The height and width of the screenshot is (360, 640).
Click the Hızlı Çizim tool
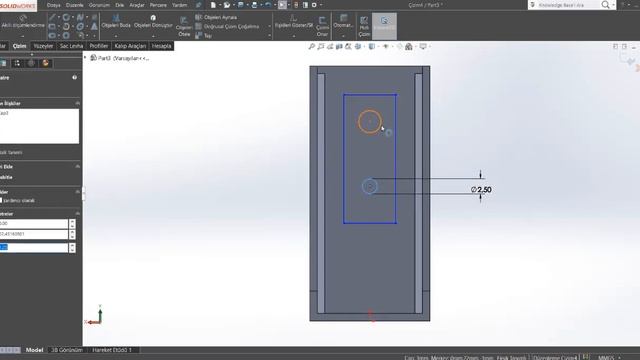tap(364, 27)
